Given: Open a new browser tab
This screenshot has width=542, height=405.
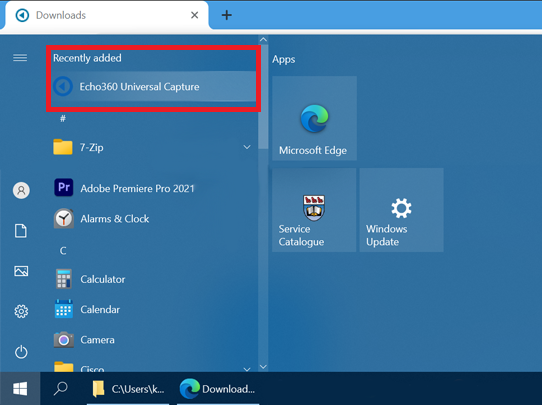Looking at the screenshot, I should click(227, 15).
